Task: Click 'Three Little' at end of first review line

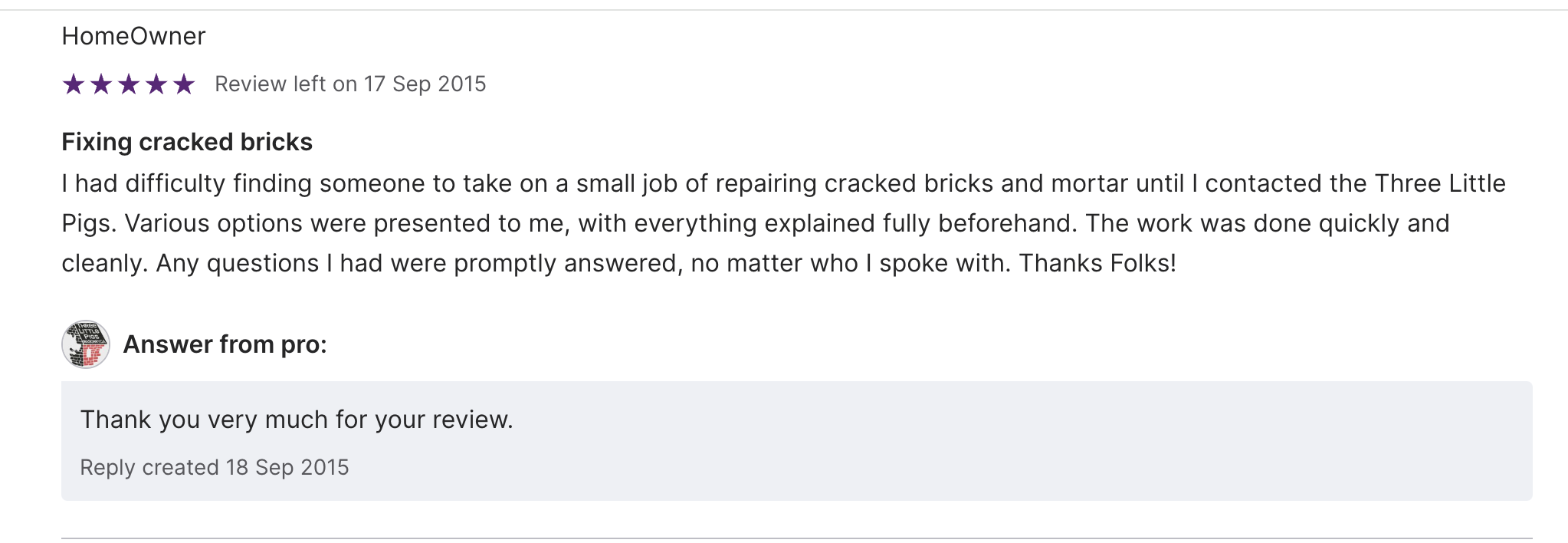Action: click(x=1440, y=183)
